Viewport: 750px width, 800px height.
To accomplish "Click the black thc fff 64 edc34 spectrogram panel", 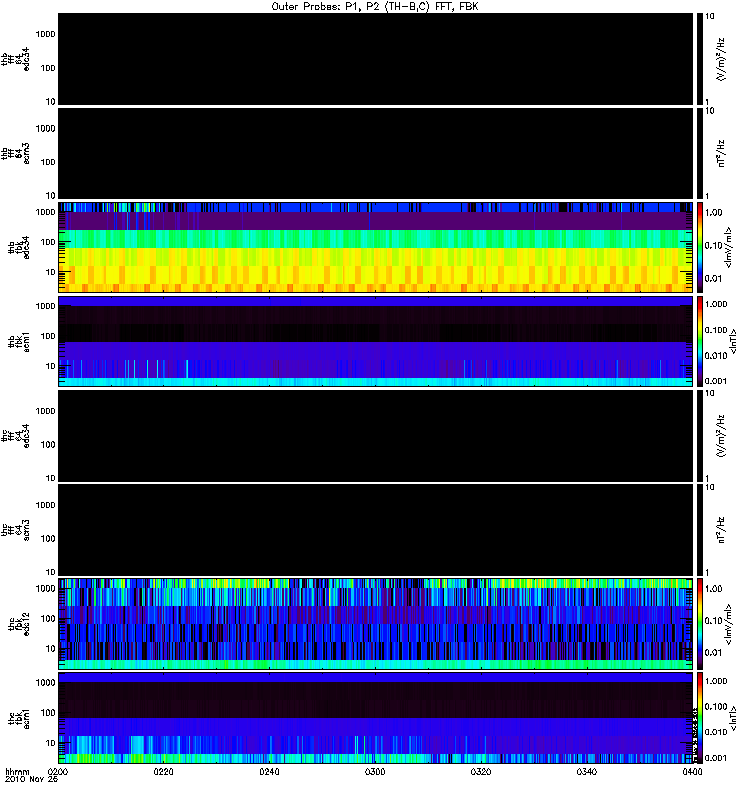I will pos(376,436).
